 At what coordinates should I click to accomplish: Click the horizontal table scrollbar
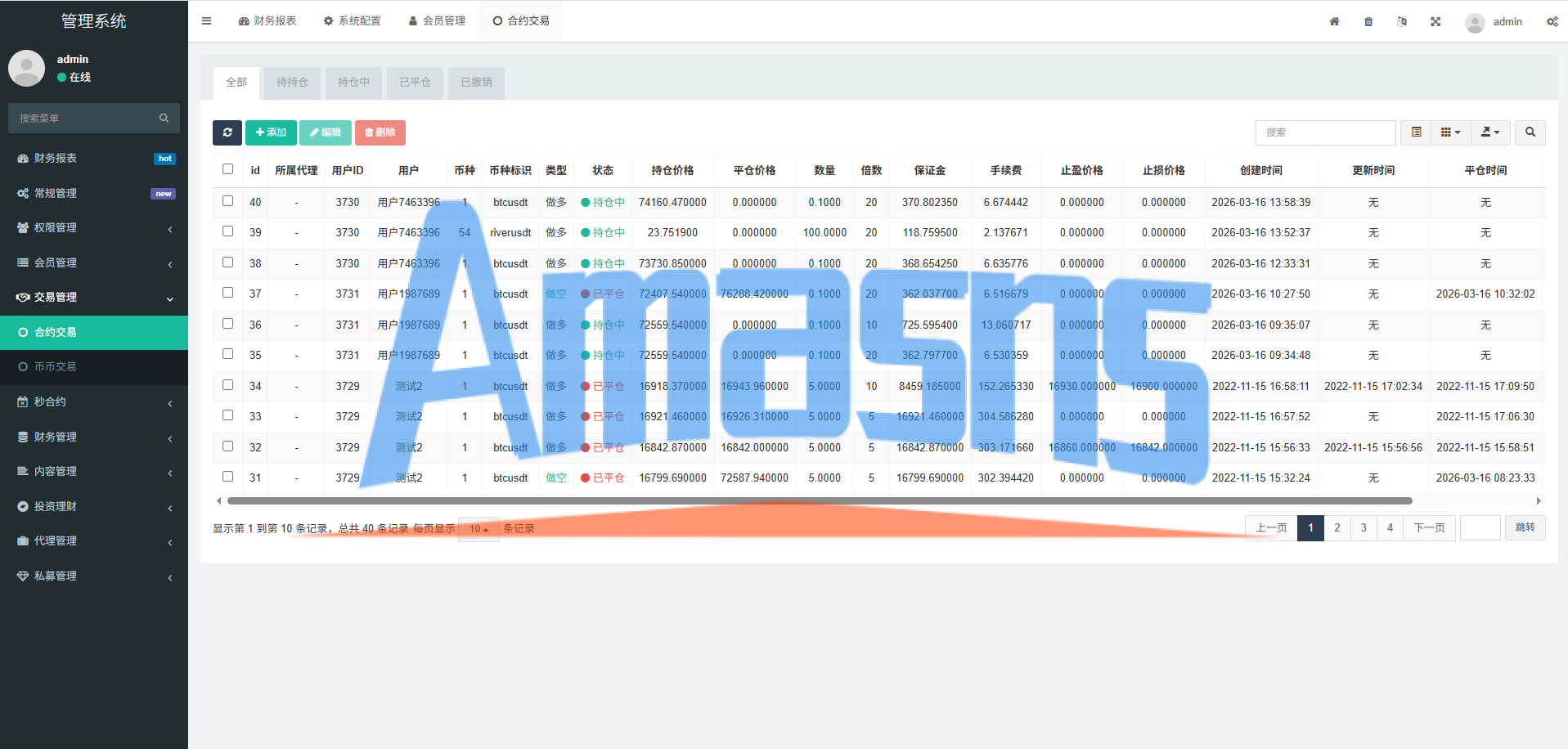tap(820, 500)
